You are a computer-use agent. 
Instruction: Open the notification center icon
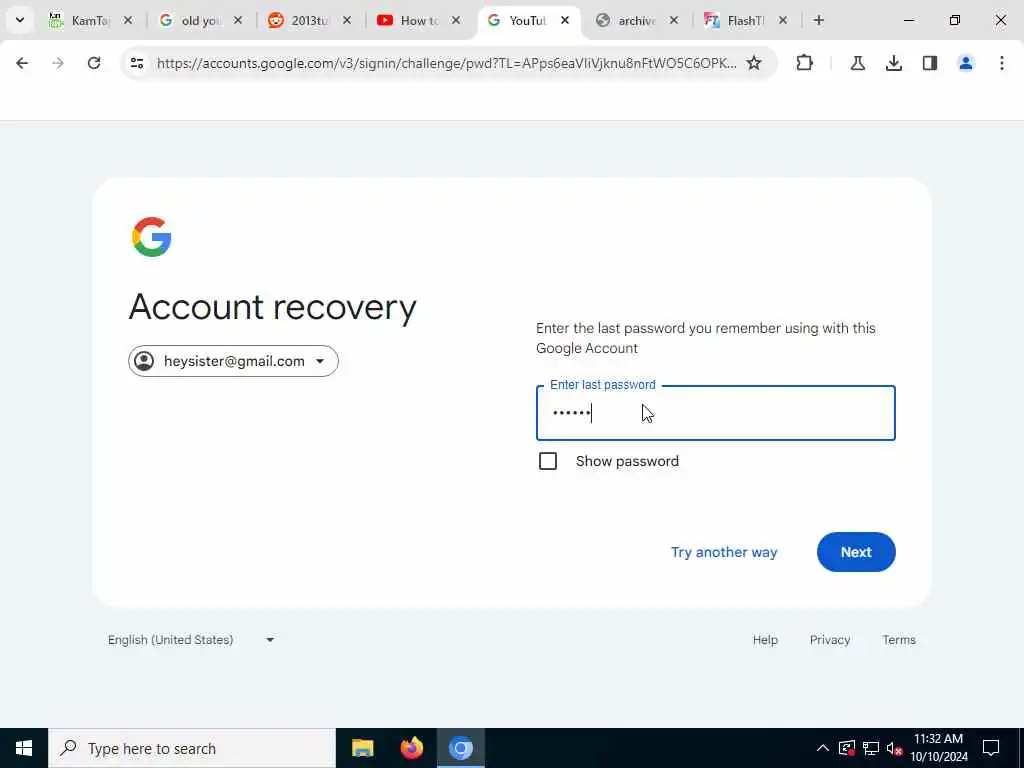(991, 748)
